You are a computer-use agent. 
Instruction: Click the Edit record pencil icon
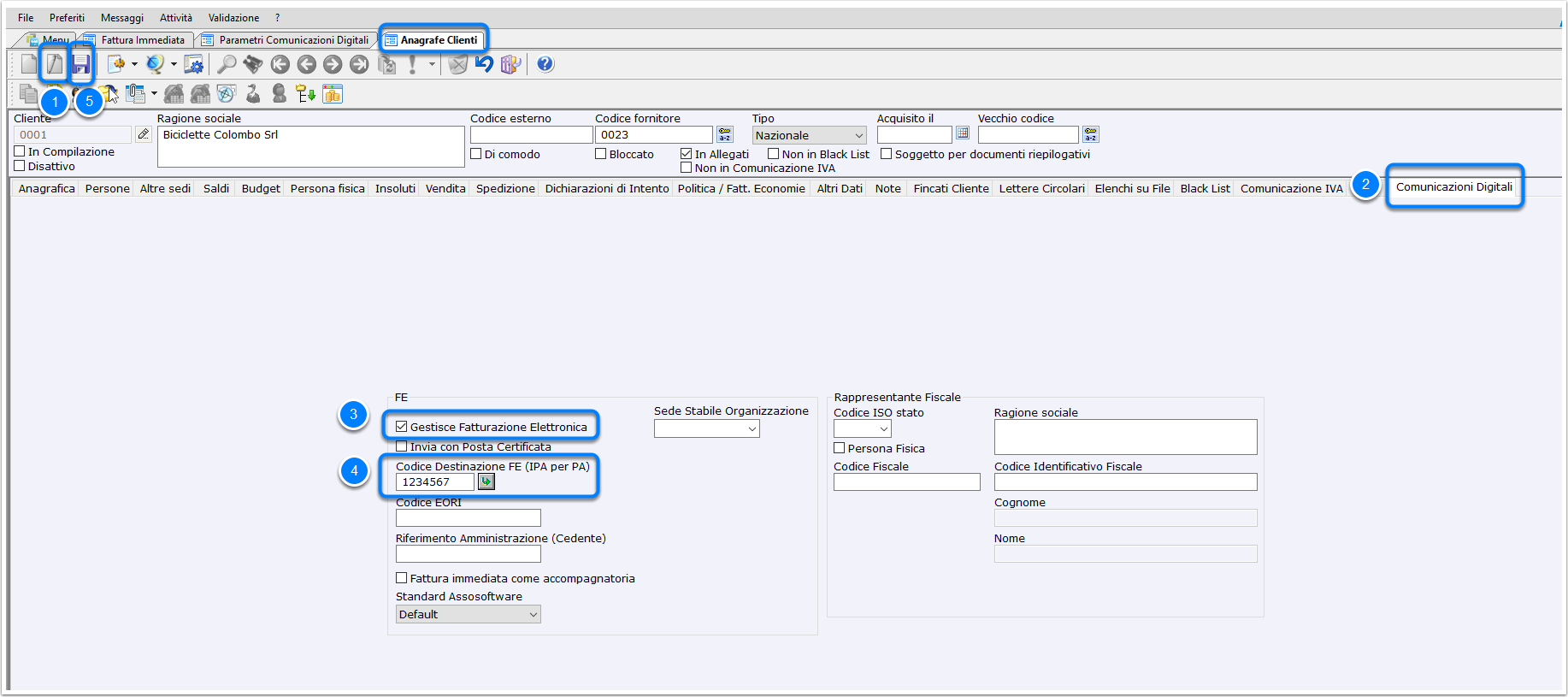55,64
